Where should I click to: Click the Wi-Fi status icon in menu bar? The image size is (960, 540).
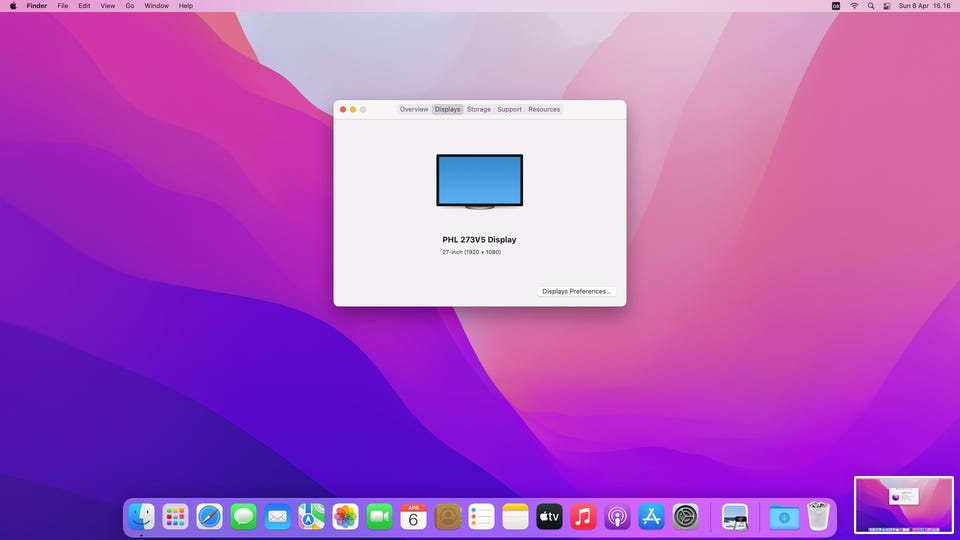pyautogui.click(x=854, y=6)
